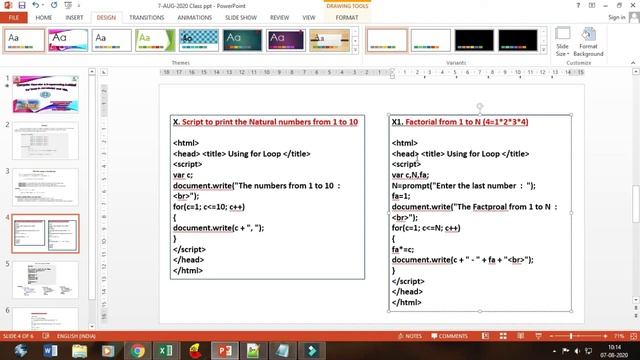Apply the pink and cyan wave theme
Viewport: 640px width, 360px height.
click(x=68, y=40)
